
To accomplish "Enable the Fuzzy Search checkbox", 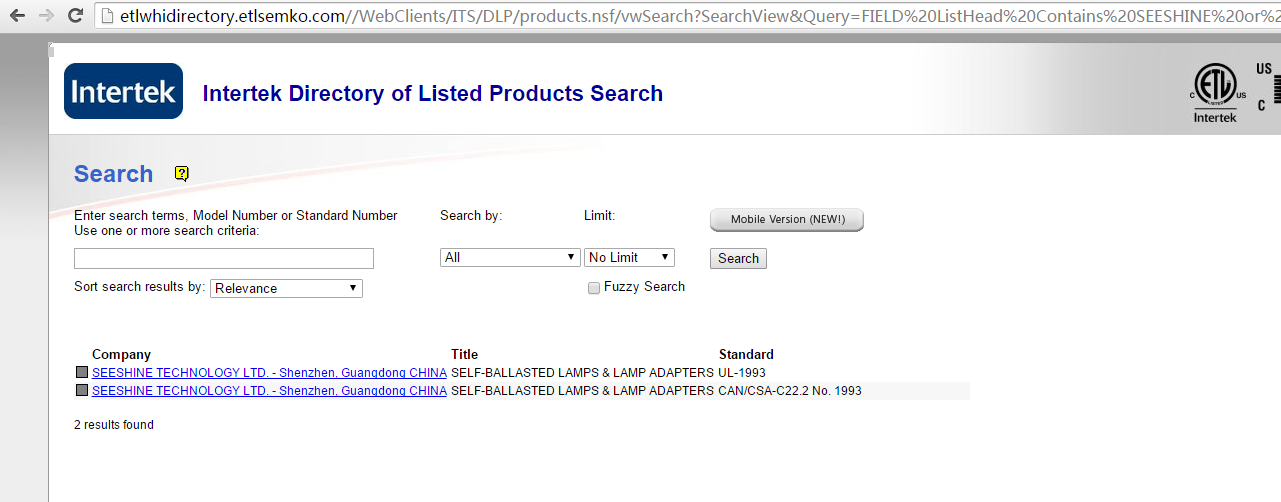I will click(594, 288).
